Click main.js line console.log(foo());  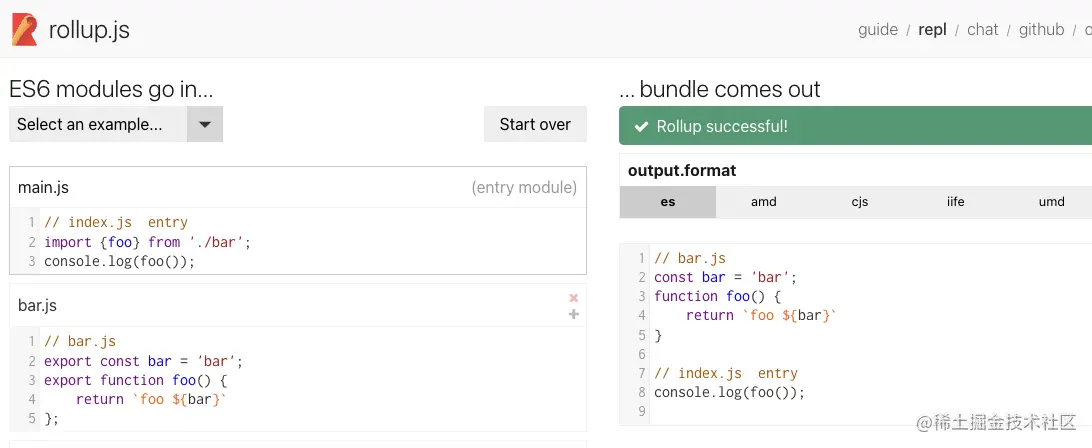[x=119, y=261]
